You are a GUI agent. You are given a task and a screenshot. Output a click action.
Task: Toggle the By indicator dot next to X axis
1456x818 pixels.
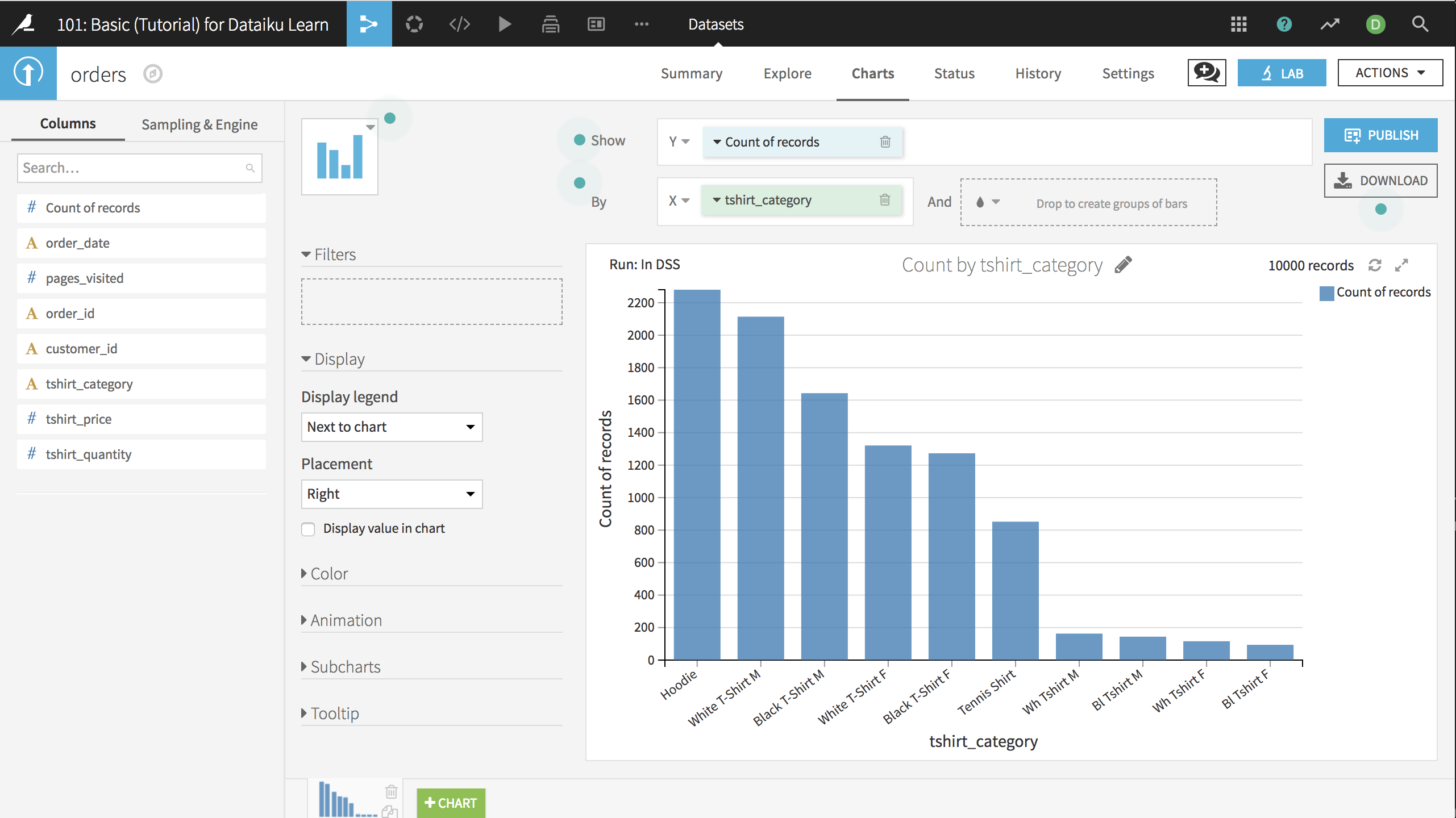click(579, 183)
